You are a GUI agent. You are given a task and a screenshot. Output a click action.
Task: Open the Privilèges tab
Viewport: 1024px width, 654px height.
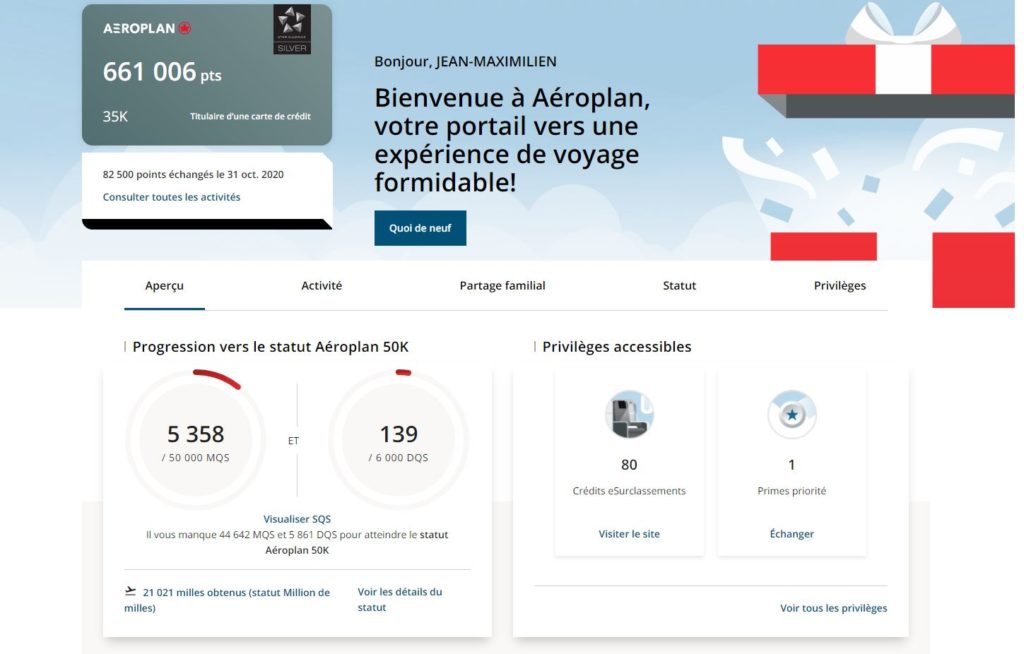[838, 286]
